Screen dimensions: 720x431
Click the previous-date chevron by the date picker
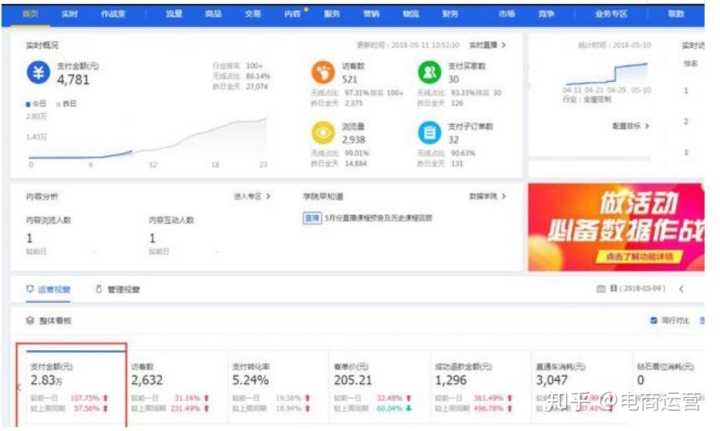click(681, 289)
